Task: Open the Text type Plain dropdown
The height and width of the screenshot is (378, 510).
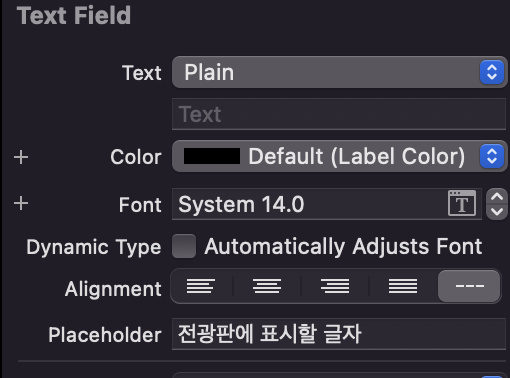Action: click(x=339, y=72)
